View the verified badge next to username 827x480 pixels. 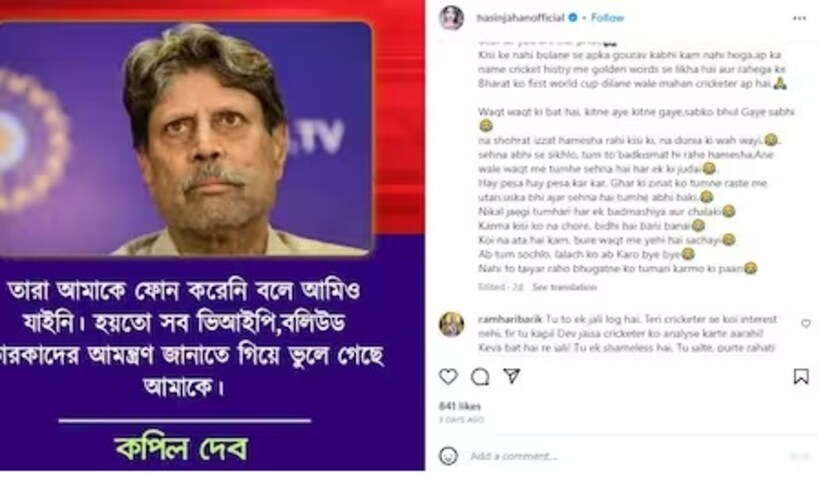pyautogui.click(x=573, y=17)
